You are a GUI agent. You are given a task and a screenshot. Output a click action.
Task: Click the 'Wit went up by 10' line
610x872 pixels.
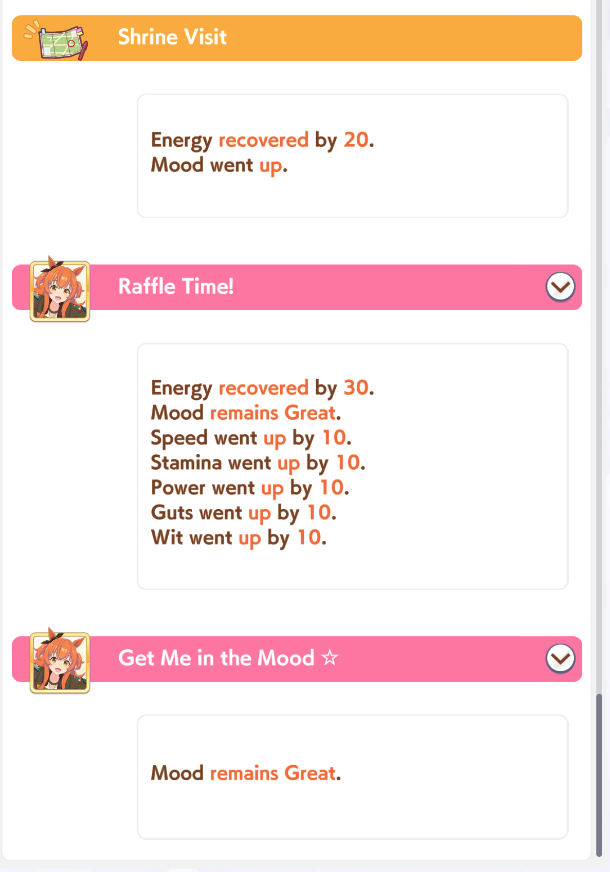coord(239,537)
